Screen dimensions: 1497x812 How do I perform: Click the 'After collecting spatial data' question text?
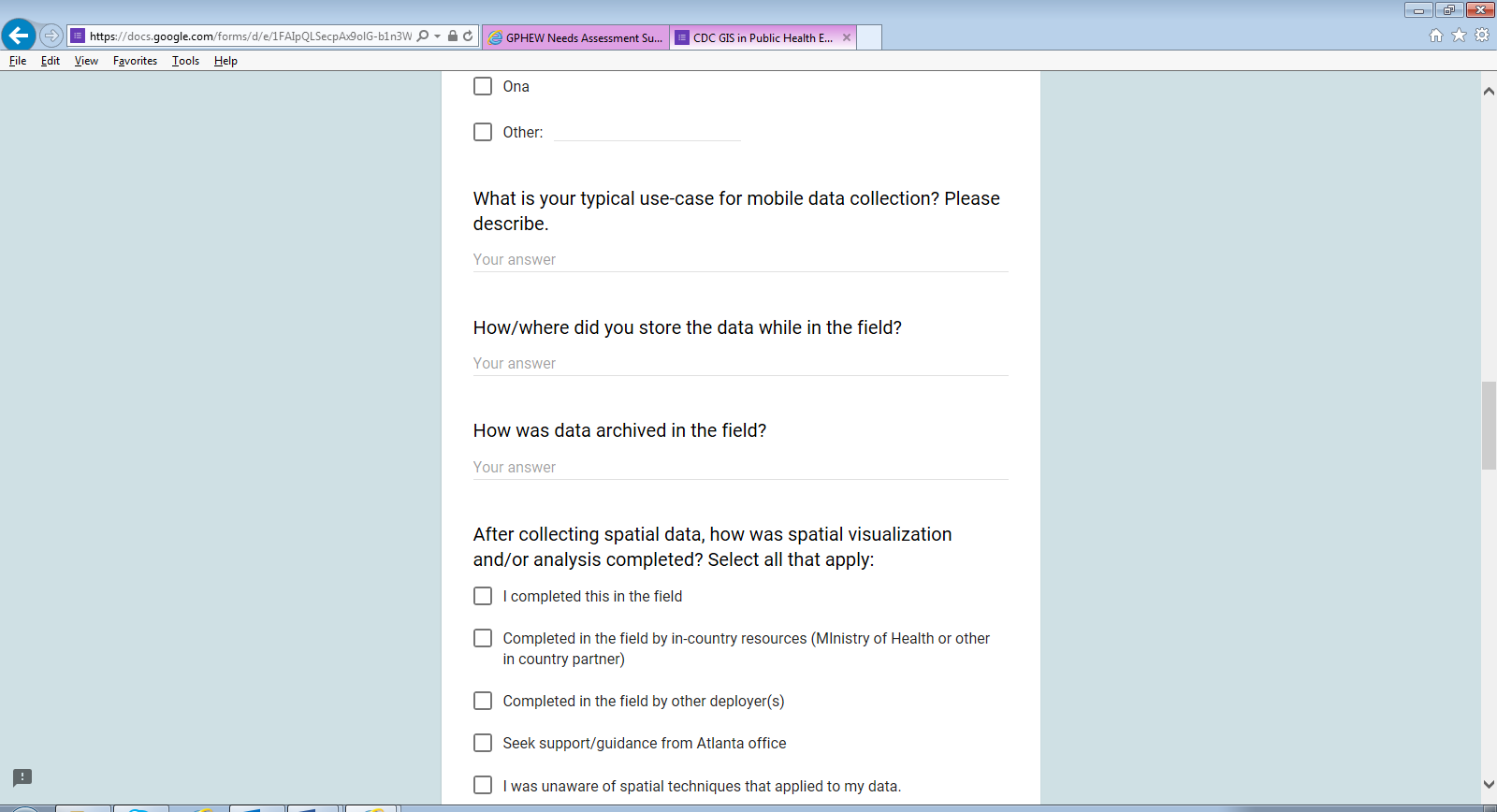pos(712,546)
